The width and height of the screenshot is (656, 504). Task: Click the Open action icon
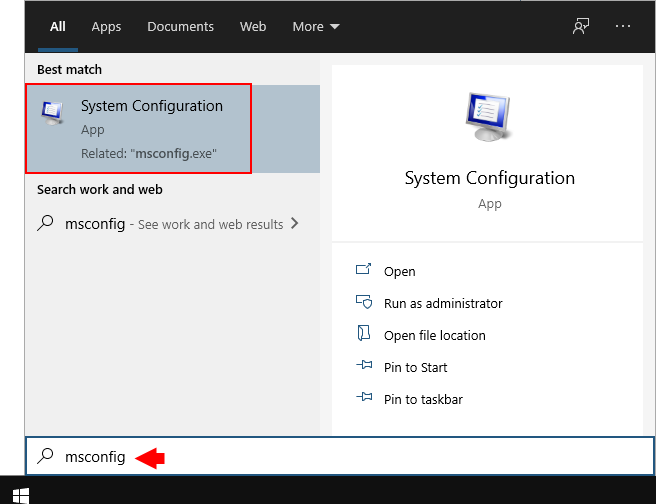coord(364,271)
